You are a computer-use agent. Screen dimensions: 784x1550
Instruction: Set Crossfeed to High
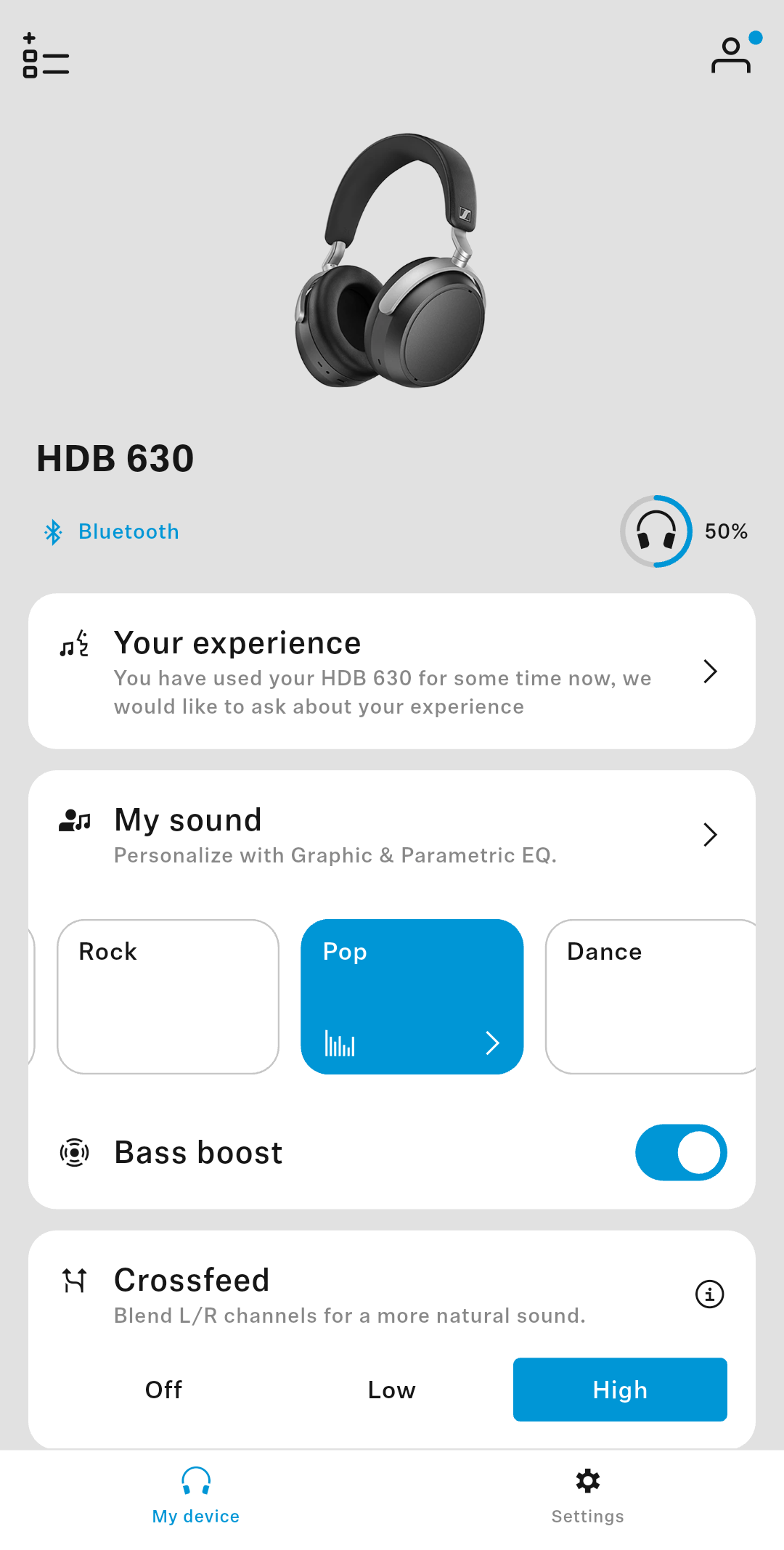point(620,1390)
